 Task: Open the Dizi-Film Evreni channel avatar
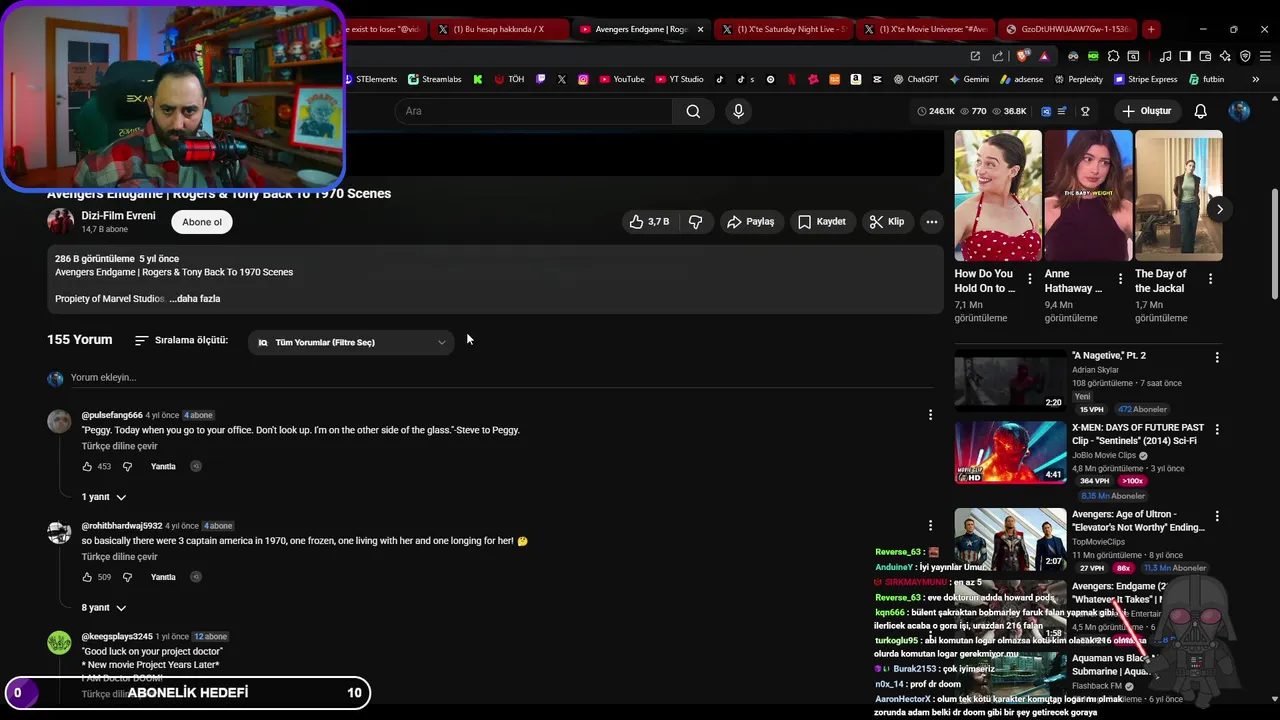[x=61, y=222]
